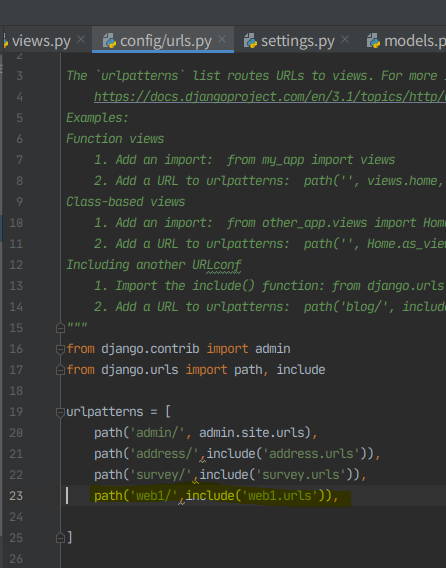Open the settings.py editor tab

tap(297, 41)
